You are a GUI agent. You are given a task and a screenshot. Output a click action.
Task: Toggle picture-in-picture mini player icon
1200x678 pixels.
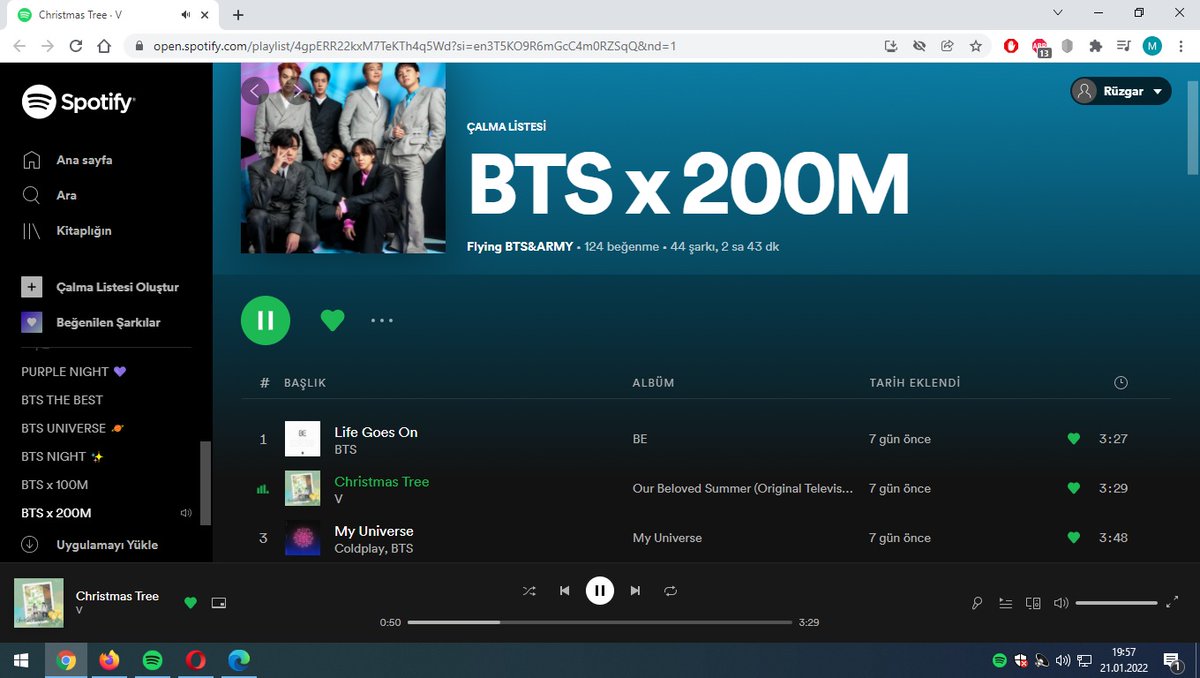pyautogui.click(x=219, y=603)
